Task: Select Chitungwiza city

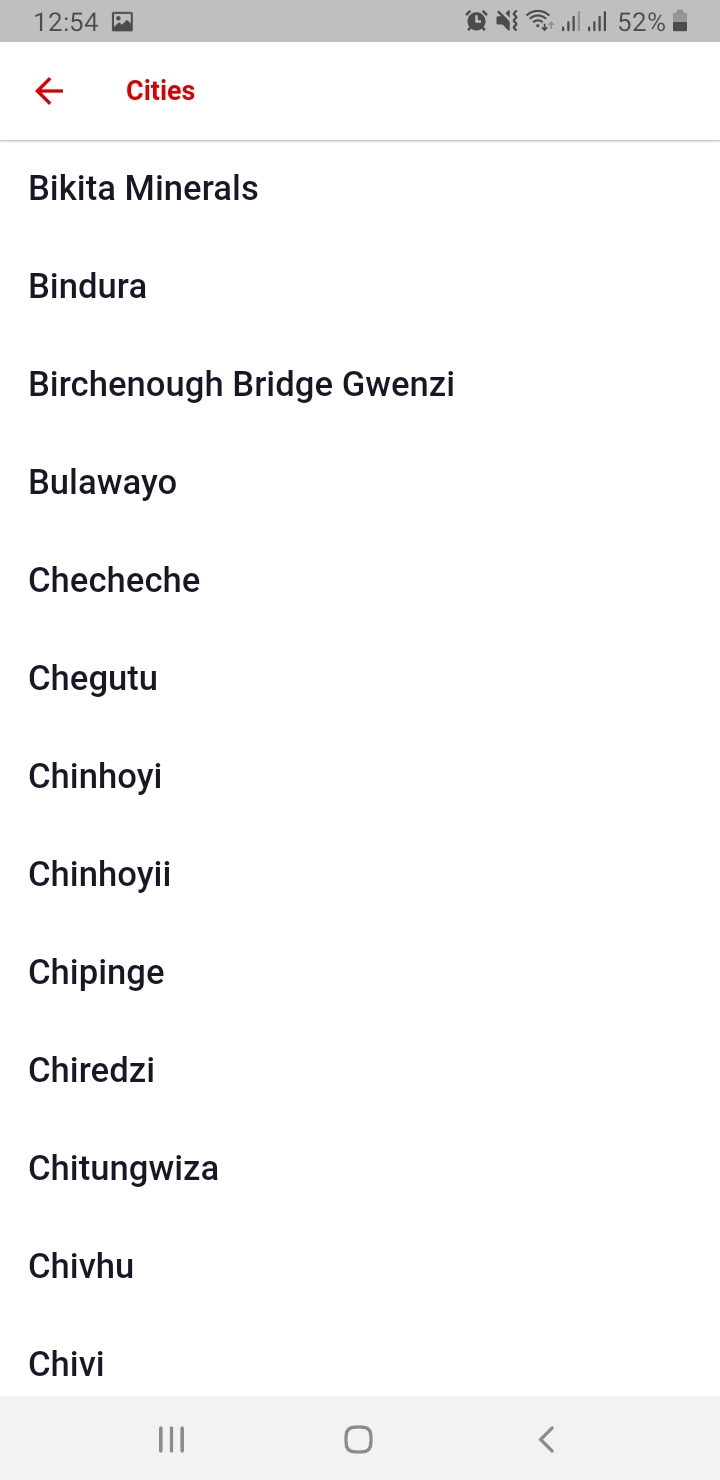Action: tap(123, 1168)
